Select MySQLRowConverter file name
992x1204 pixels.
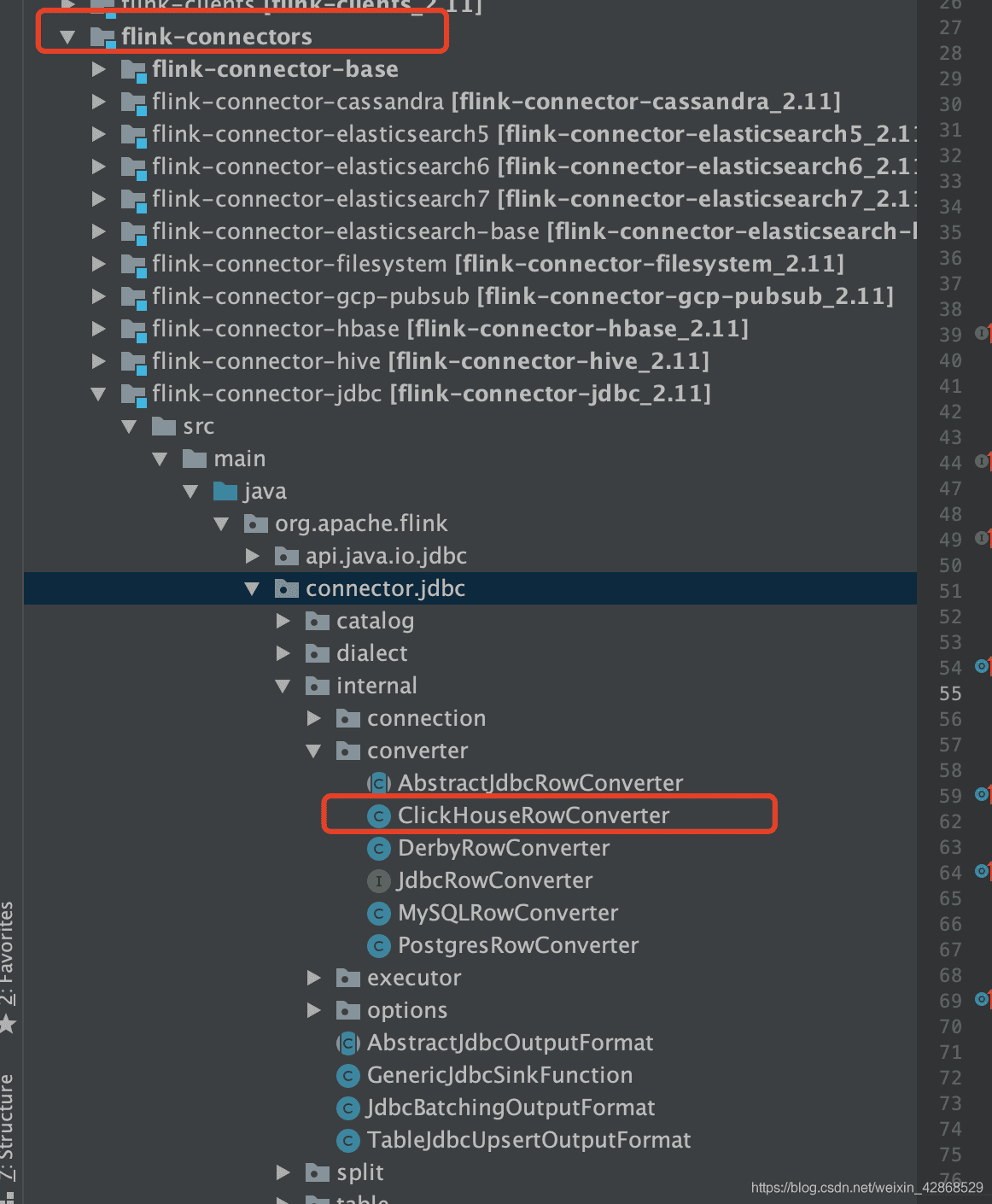click(x=508, y=913)
